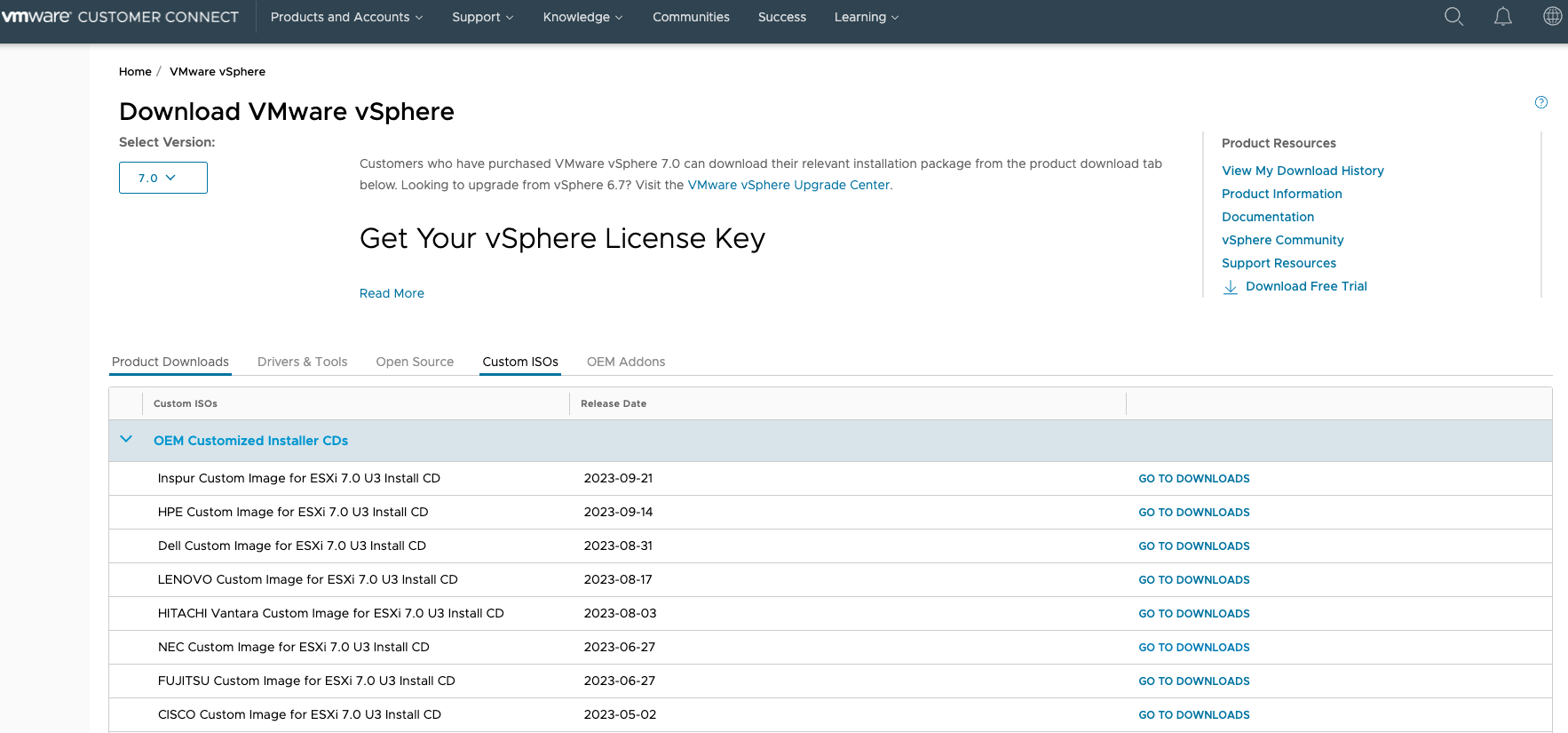Go to downloads for NEC Custom Image
Viewport: 1568px width, 733px height.
pos(1194,647)
